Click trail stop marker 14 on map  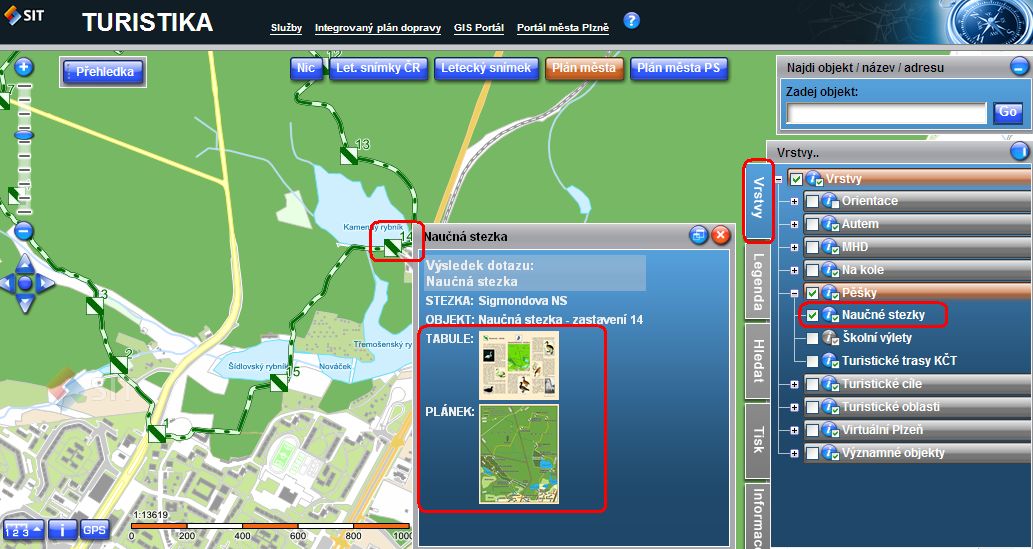[x=395, y=244]
